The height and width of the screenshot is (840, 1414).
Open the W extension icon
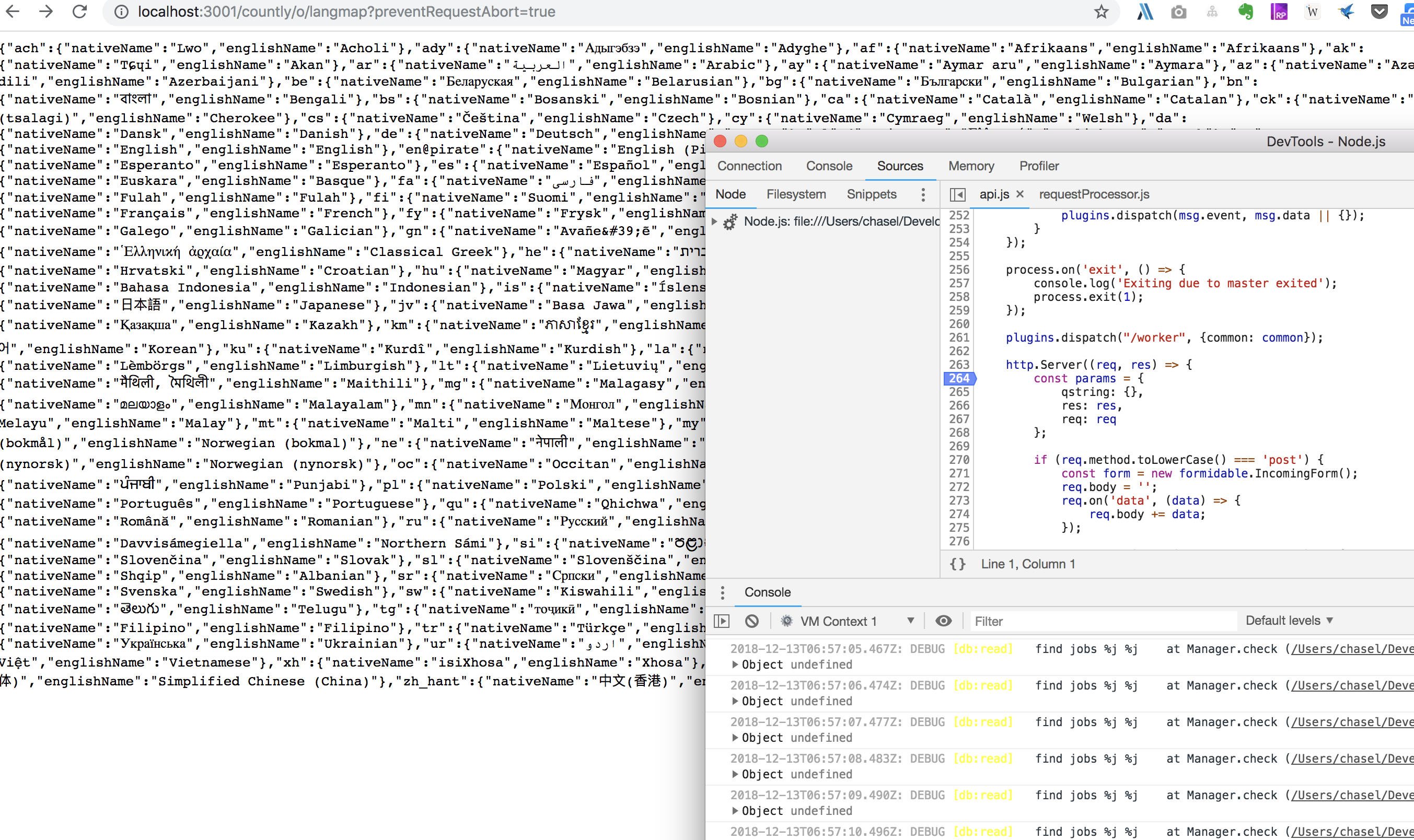pyautogui.click(x=1312, y=12)
